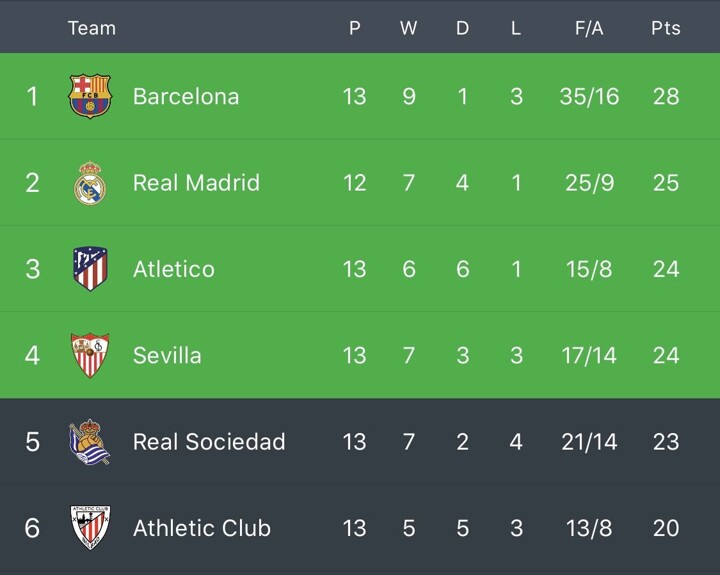Click the L losses column header
The width and height of the screenshot is (720, 575).
(516, 28)
